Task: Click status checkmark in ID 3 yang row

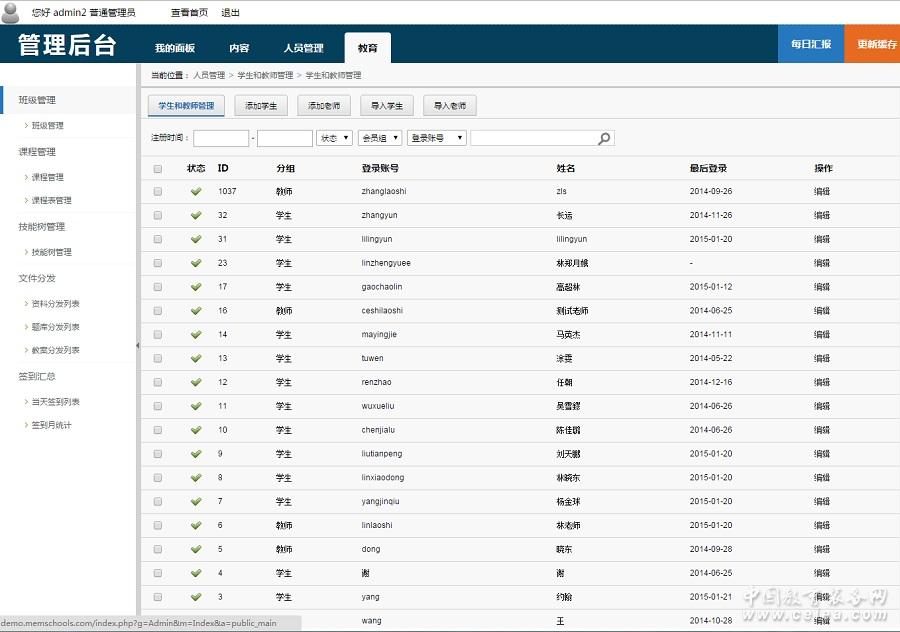Action: tap(196, 597)
